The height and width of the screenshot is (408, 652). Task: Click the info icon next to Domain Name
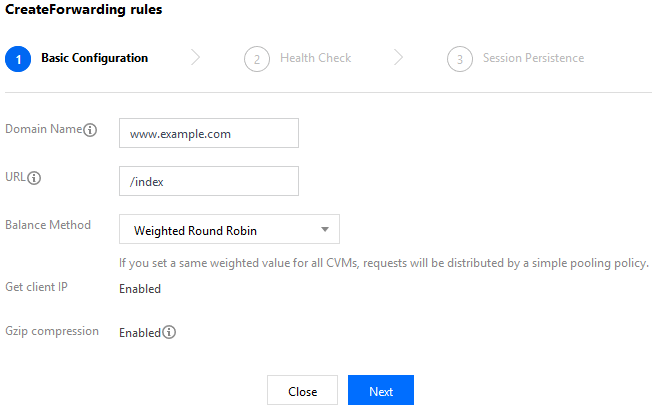coord(90,130)
